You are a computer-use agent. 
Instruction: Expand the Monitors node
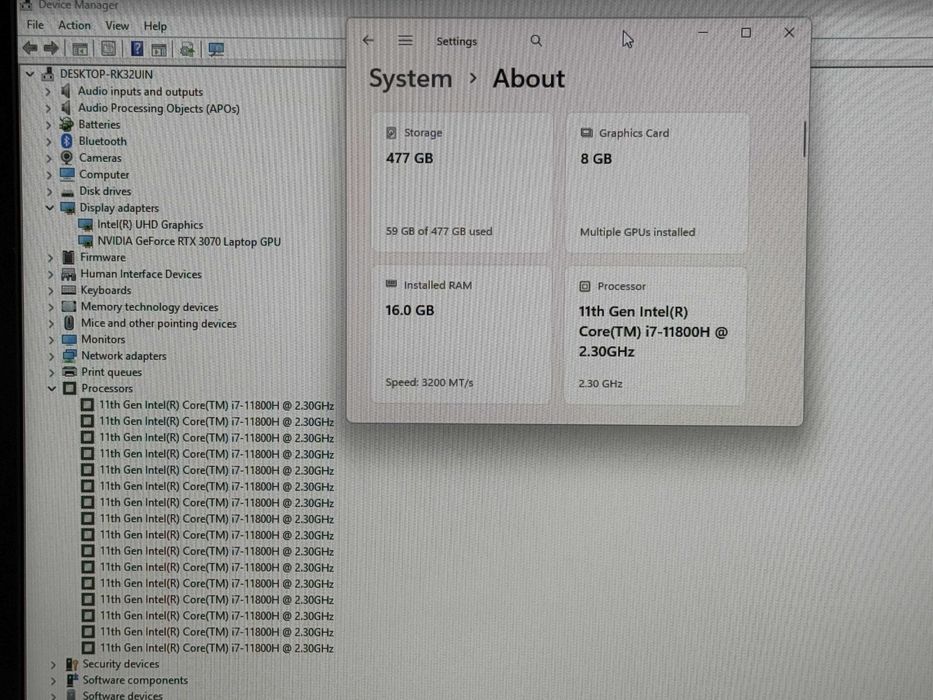(x=51, y=340)
